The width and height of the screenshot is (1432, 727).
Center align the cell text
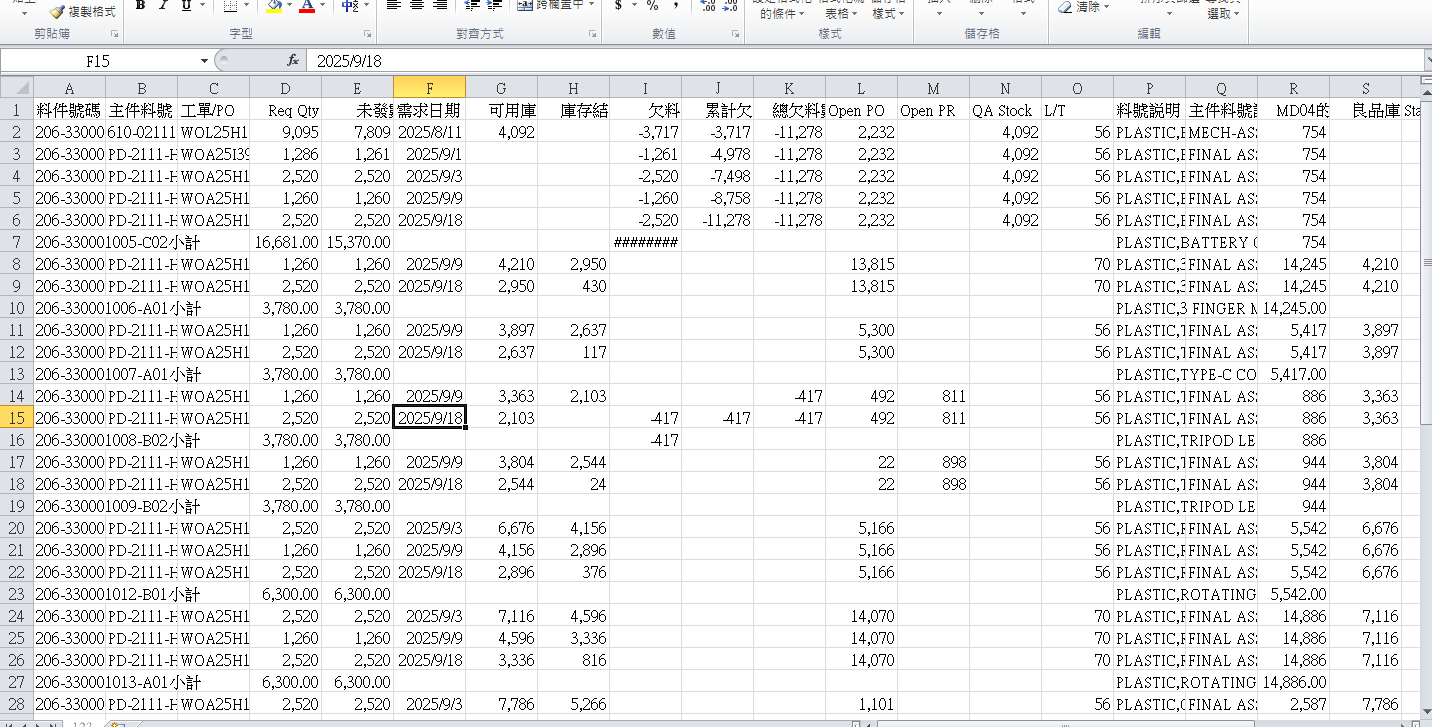pyautogui.click(x=417, y=6)
